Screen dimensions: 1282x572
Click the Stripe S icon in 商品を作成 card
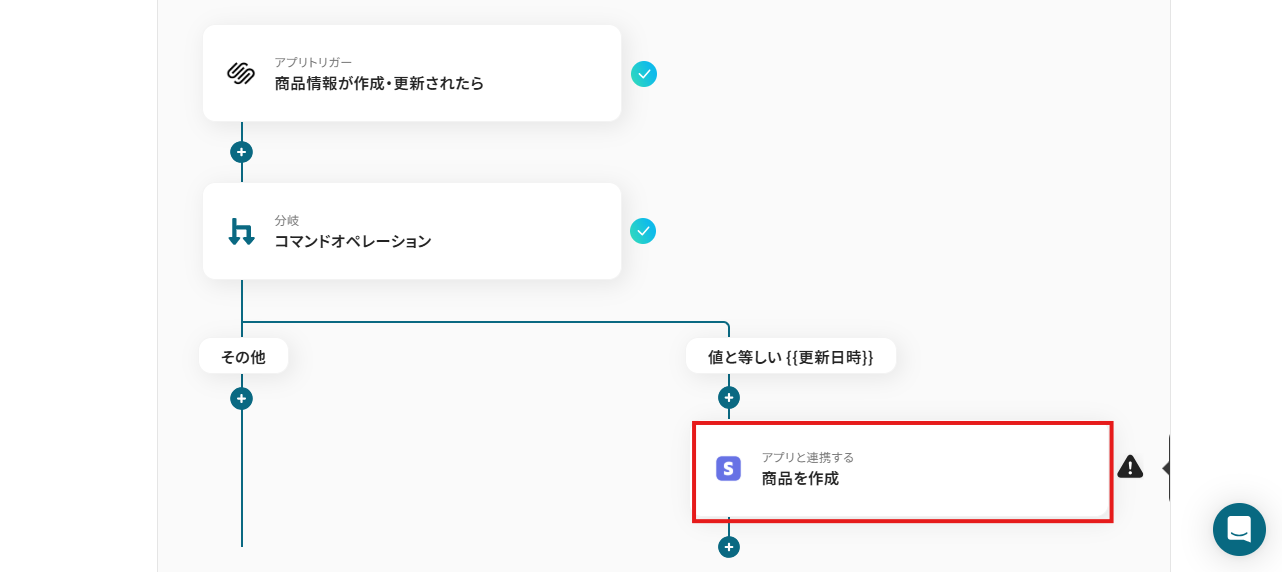pos(728,468)
